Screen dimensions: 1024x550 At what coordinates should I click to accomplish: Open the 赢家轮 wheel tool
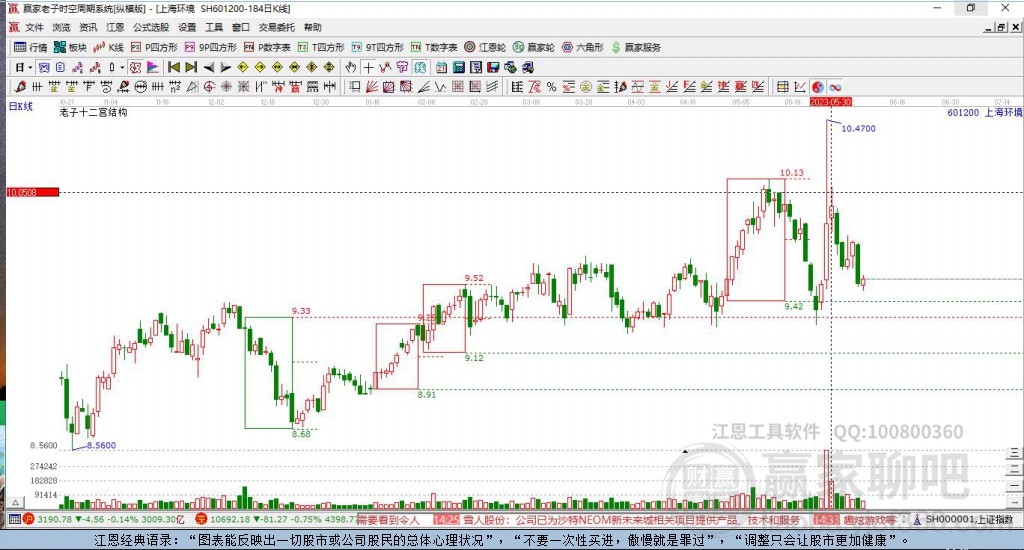534,47
